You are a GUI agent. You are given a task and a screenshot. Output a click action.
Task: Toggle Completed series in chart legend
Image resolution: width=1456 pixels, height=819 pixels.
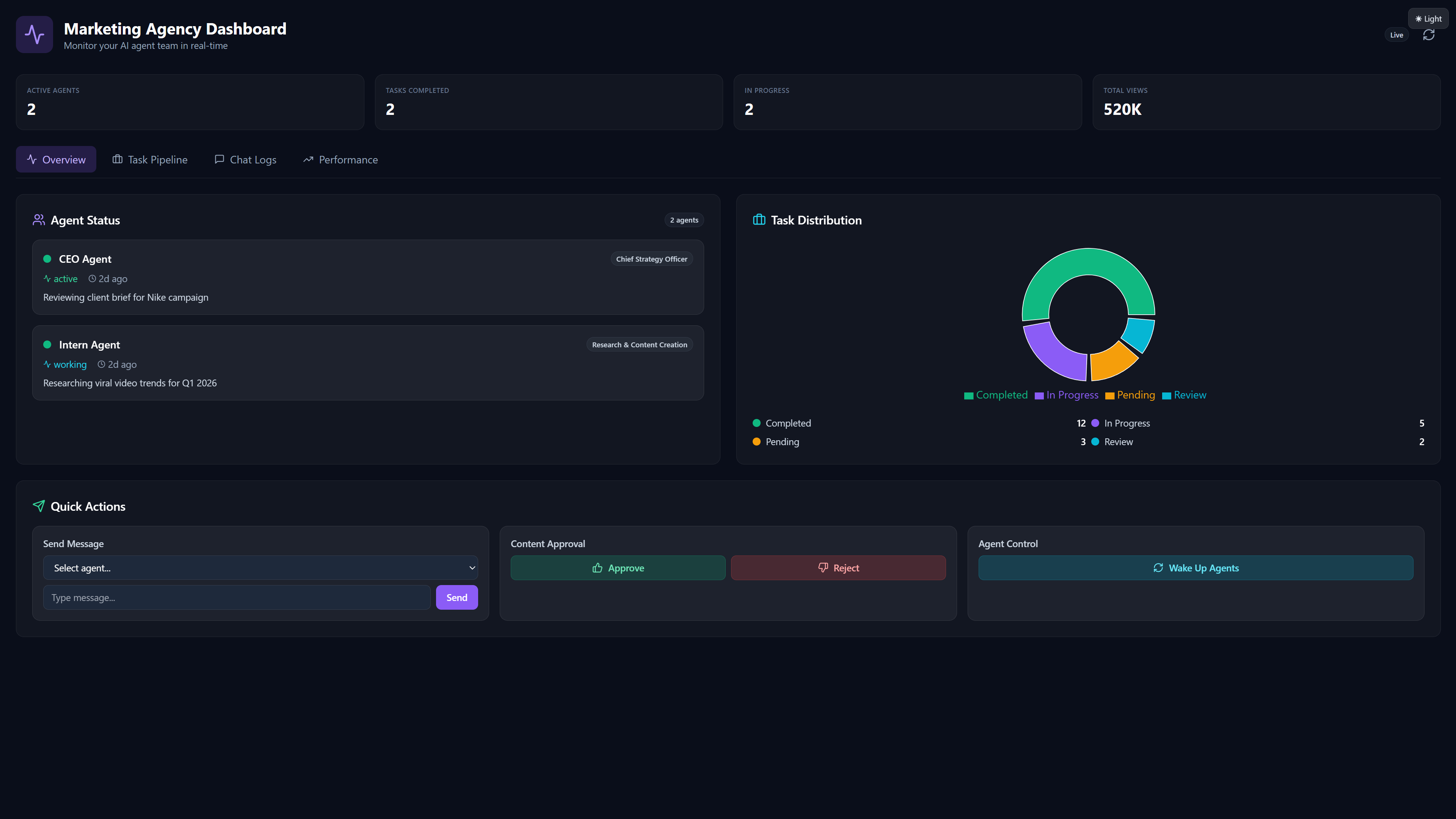[x=995, y=395]
